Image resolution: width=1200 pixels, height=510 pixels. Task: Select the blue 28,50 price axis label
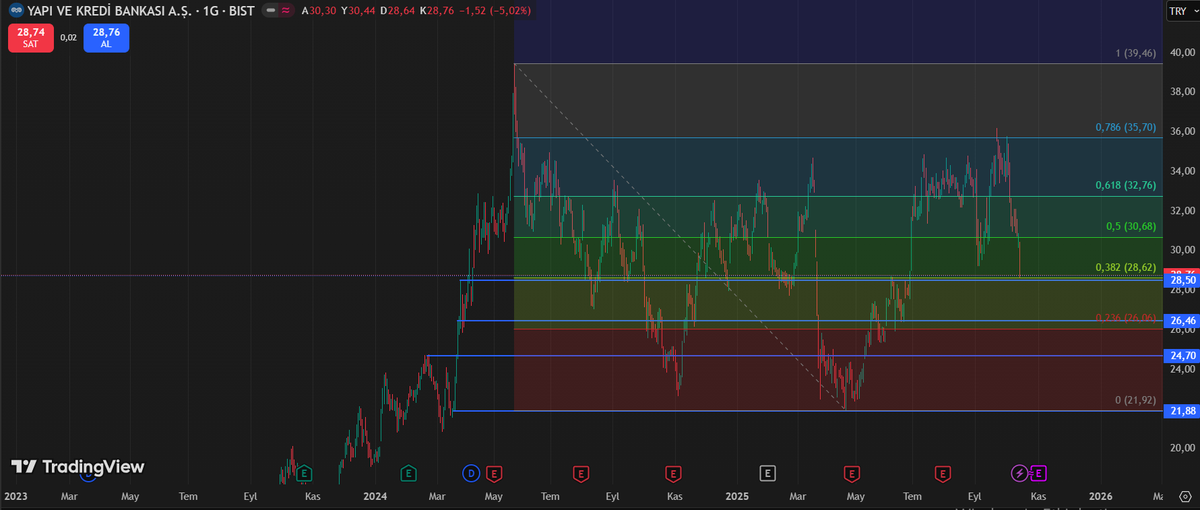[1181, 281]
